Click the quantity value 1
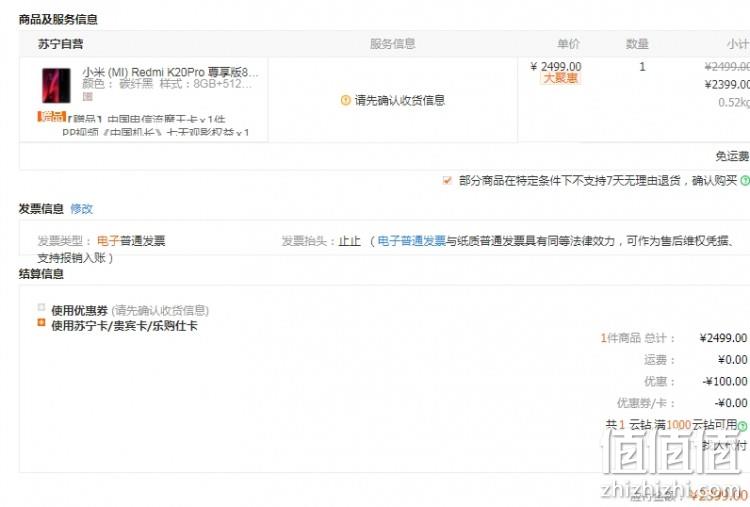 pos(642,66)
